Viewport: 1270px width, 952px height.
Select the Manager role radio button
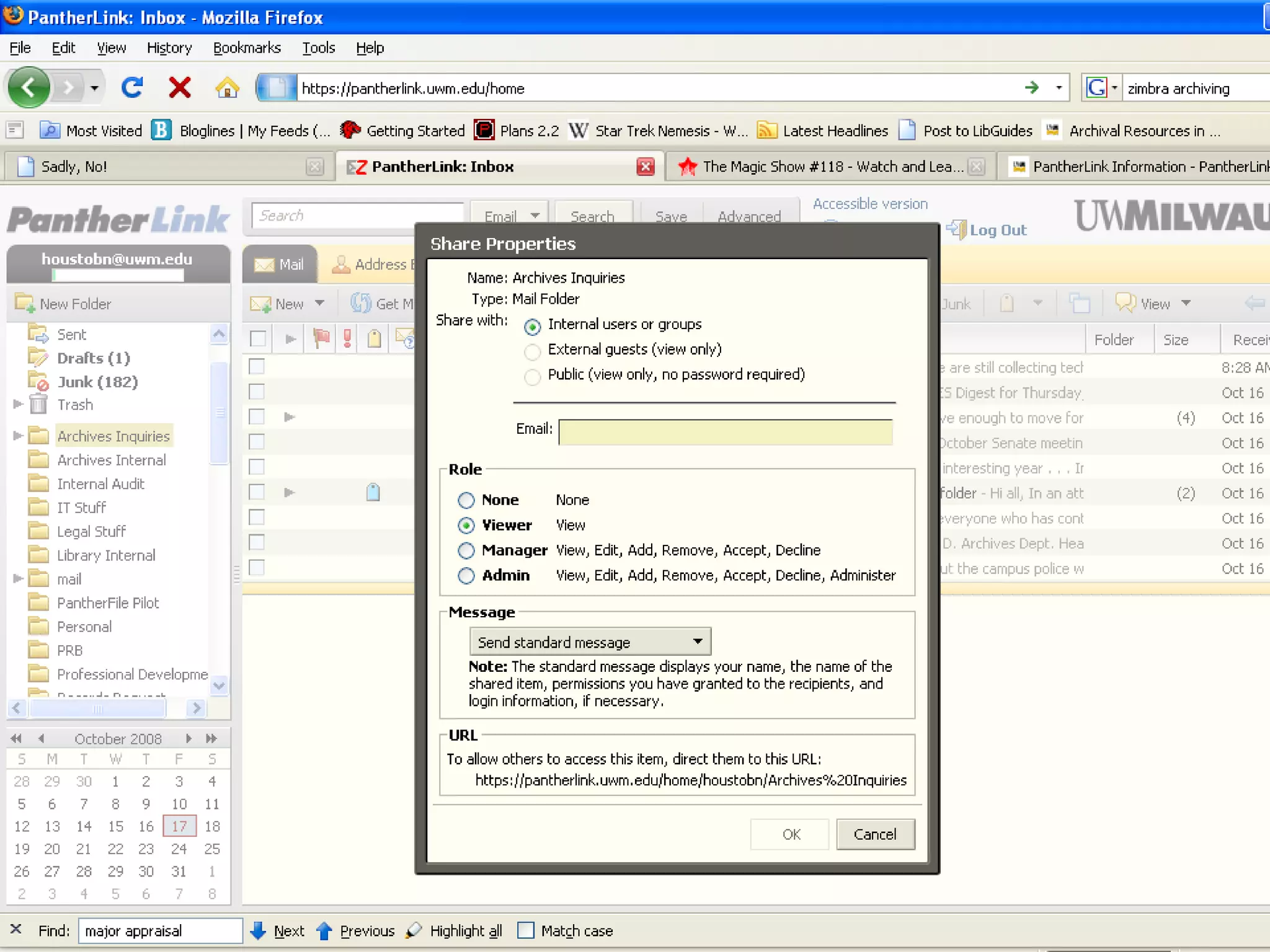466,550
